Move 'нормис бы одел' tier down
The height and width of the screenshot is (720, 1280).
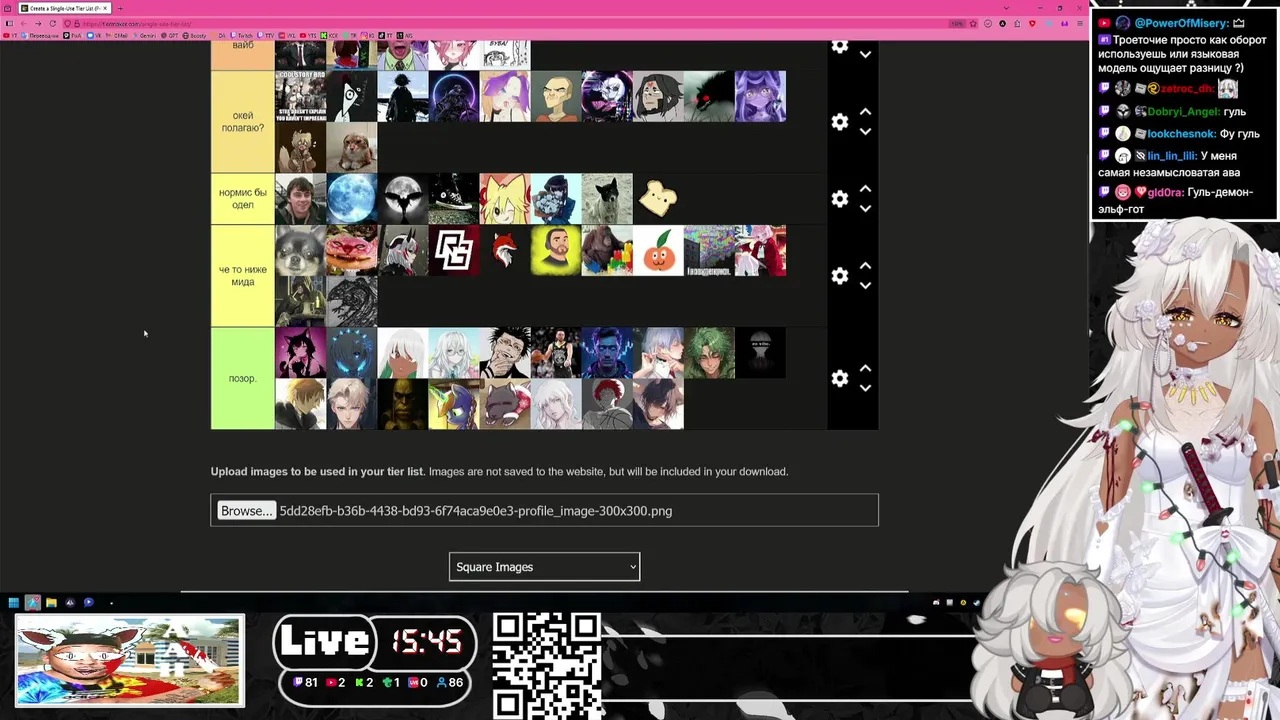pyautogui.click(x=865, y=208)
